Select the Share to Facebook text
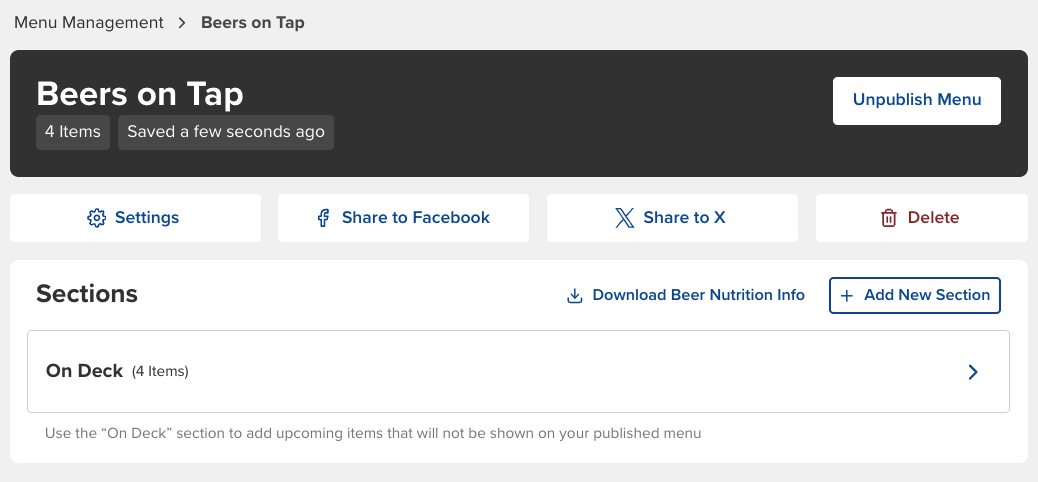 pos(416,218)
